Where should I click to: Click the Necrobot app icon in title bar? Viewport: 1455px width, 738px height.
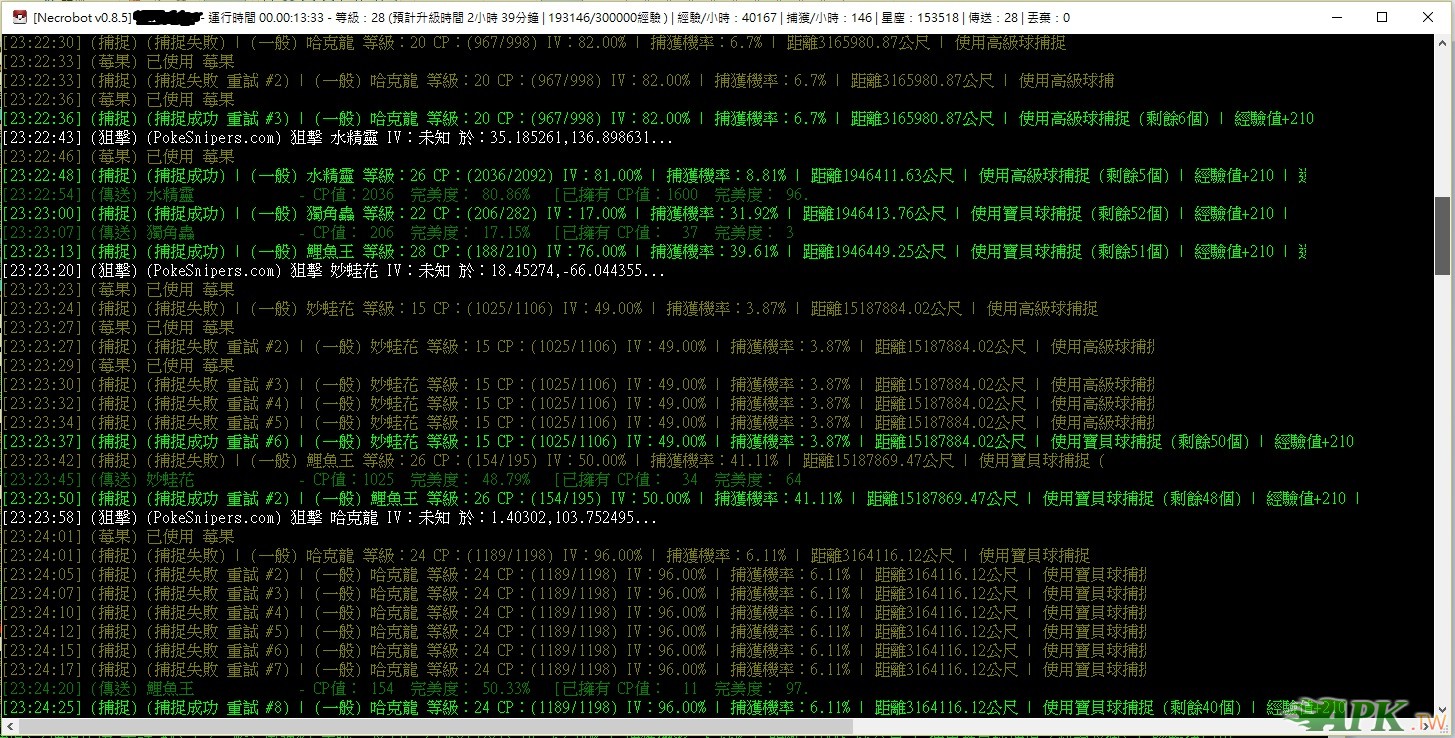point(17,17)
